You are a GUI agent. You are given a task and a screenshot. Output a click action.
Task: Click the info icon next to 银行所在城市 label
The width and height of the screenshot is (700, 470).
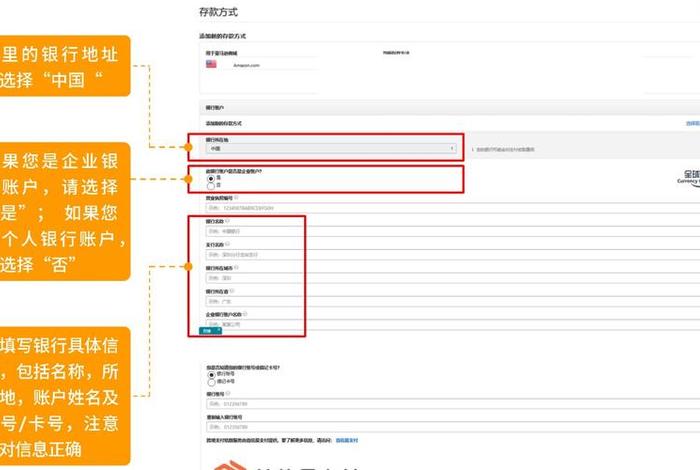(x=235, y=269)
